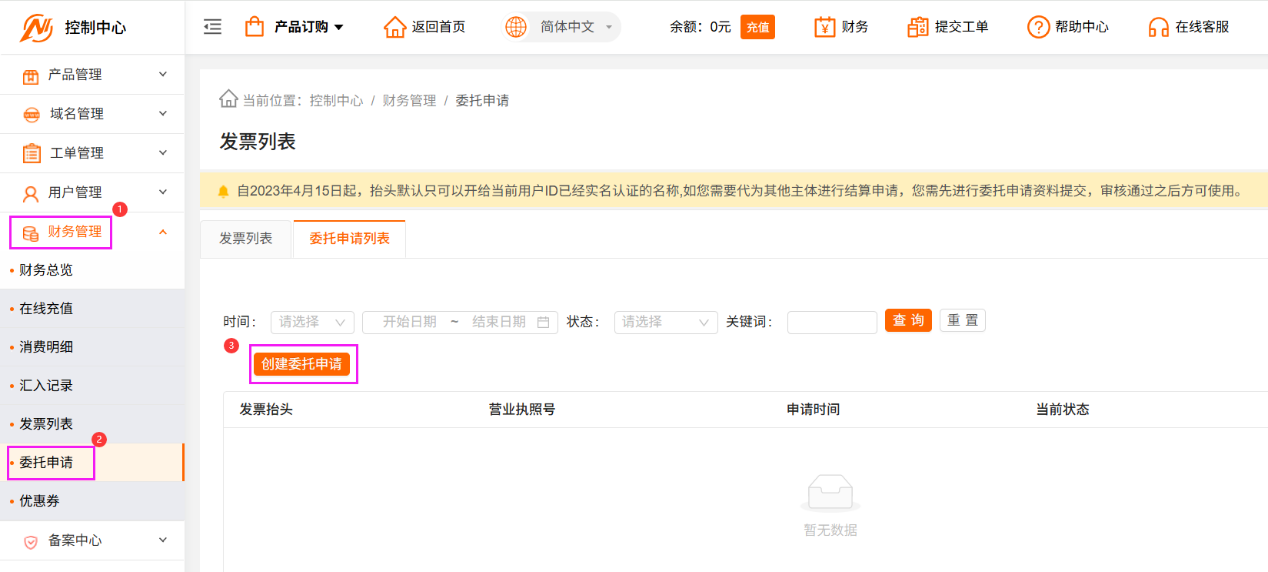
Task: Open the 时间 请选择 dropdown
Action: pyautogui.click(x=312, y=322)
